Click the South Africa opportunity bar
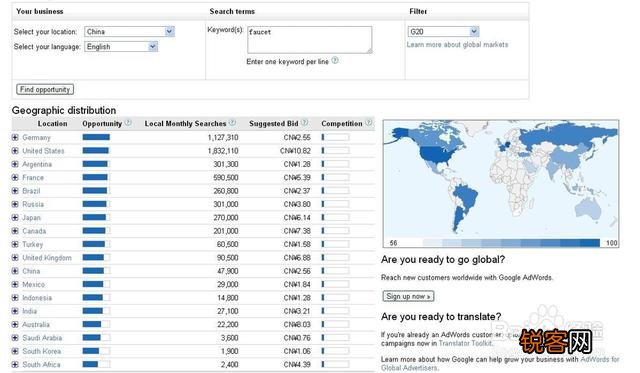Viewport: 640px width, 373px height. click(x=96, y=364)
